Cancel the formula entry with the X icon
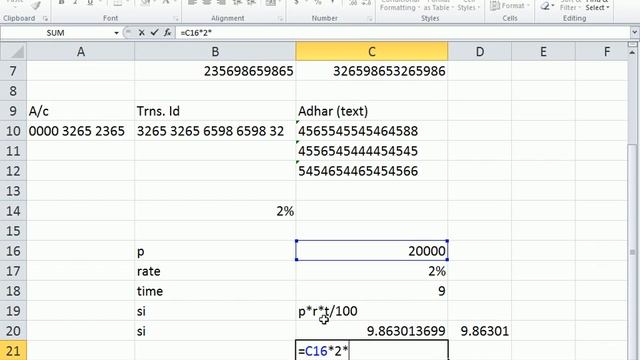Screen dimensions: 640x360 [x=142, y=33]
